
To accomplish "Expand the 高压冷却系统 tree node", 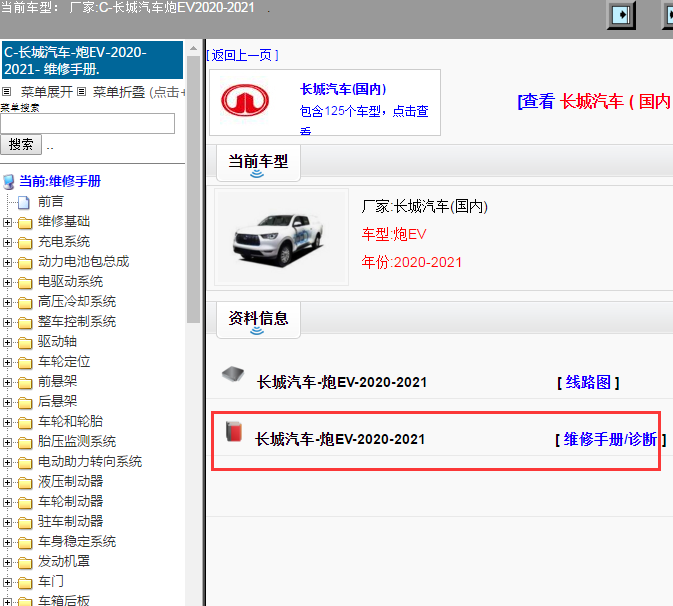I will coord(7,303).
